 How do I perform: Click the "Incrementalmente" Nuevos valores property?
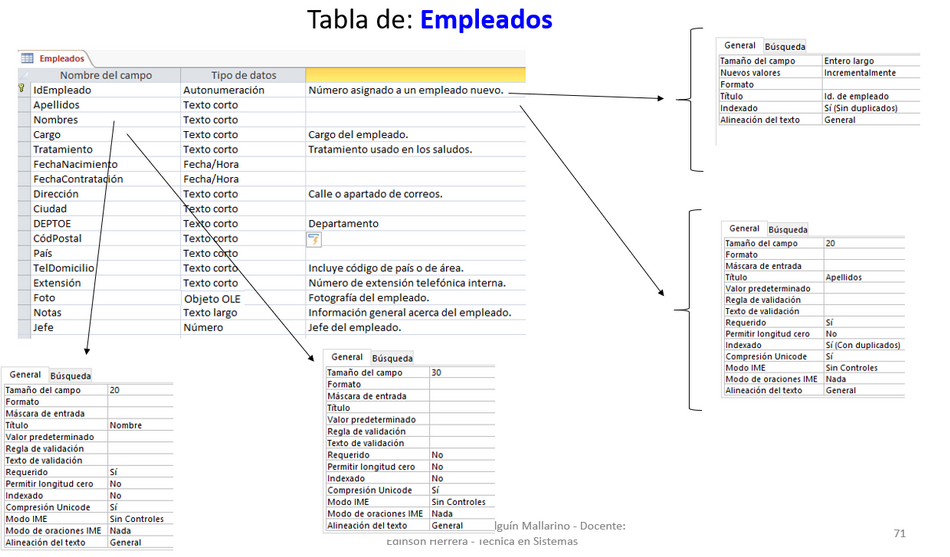point(859,73)
